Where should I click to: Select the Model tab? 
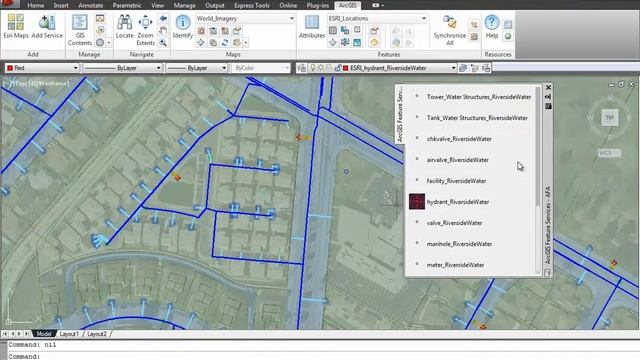(x=44, y=334)
